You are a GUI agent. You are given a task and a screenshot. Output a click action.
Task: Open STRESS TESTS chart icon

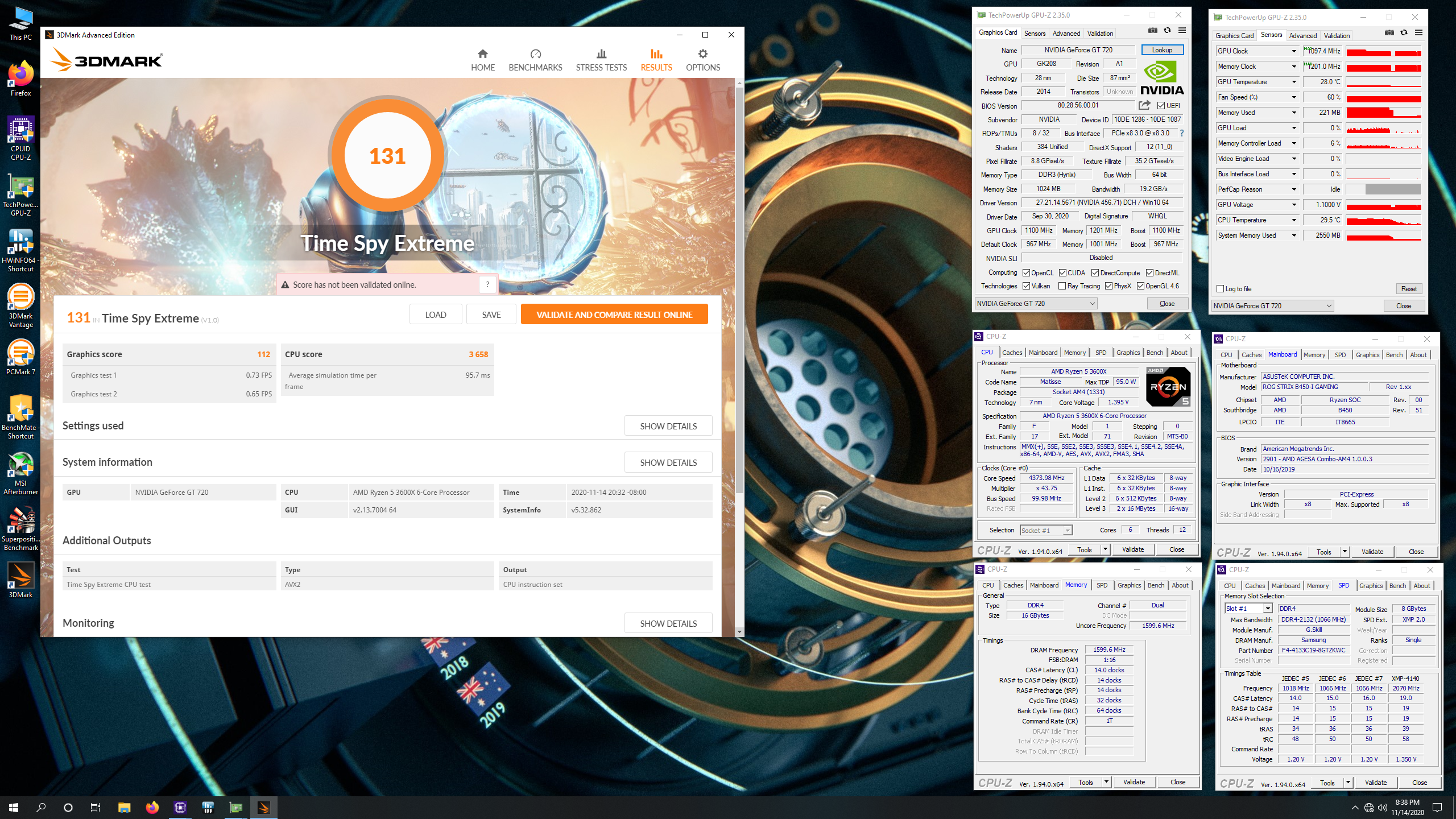tap(601, 53)
